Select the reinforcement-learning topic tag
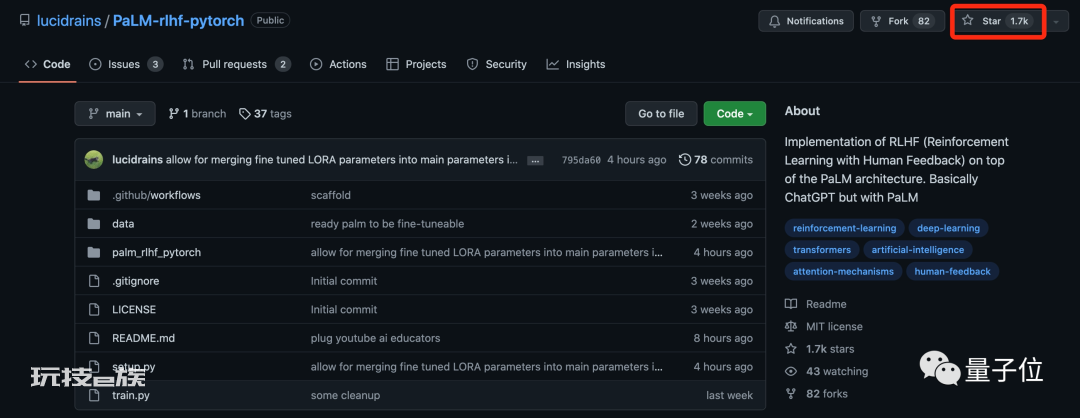Viewport: 1080px width, 418px height. coord(844,228)
